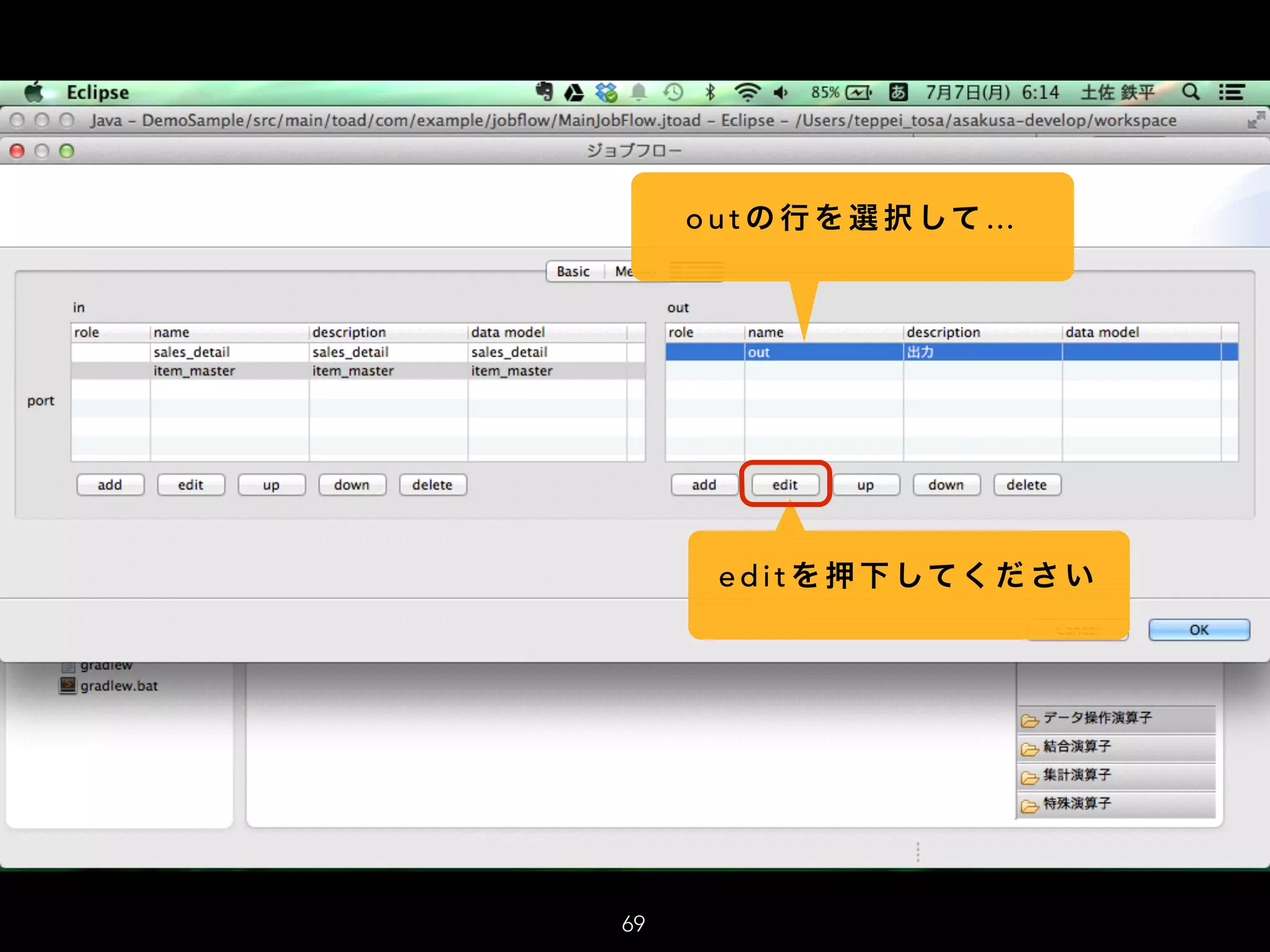Switch to the Basic tab

coord(573,271)
